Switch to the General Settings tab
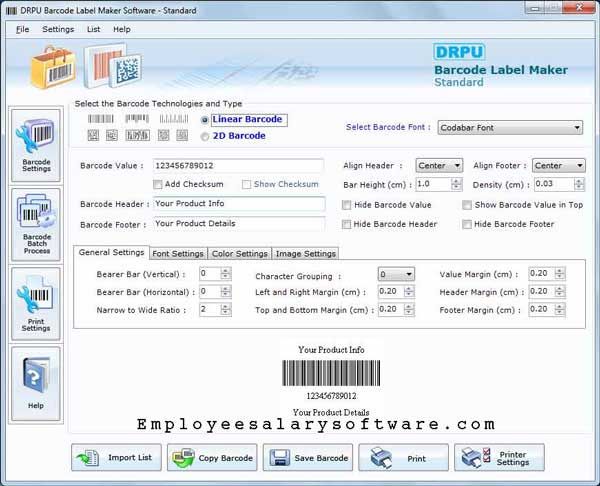This screenshot has height=486, width=600. click(x=111, y=253)
